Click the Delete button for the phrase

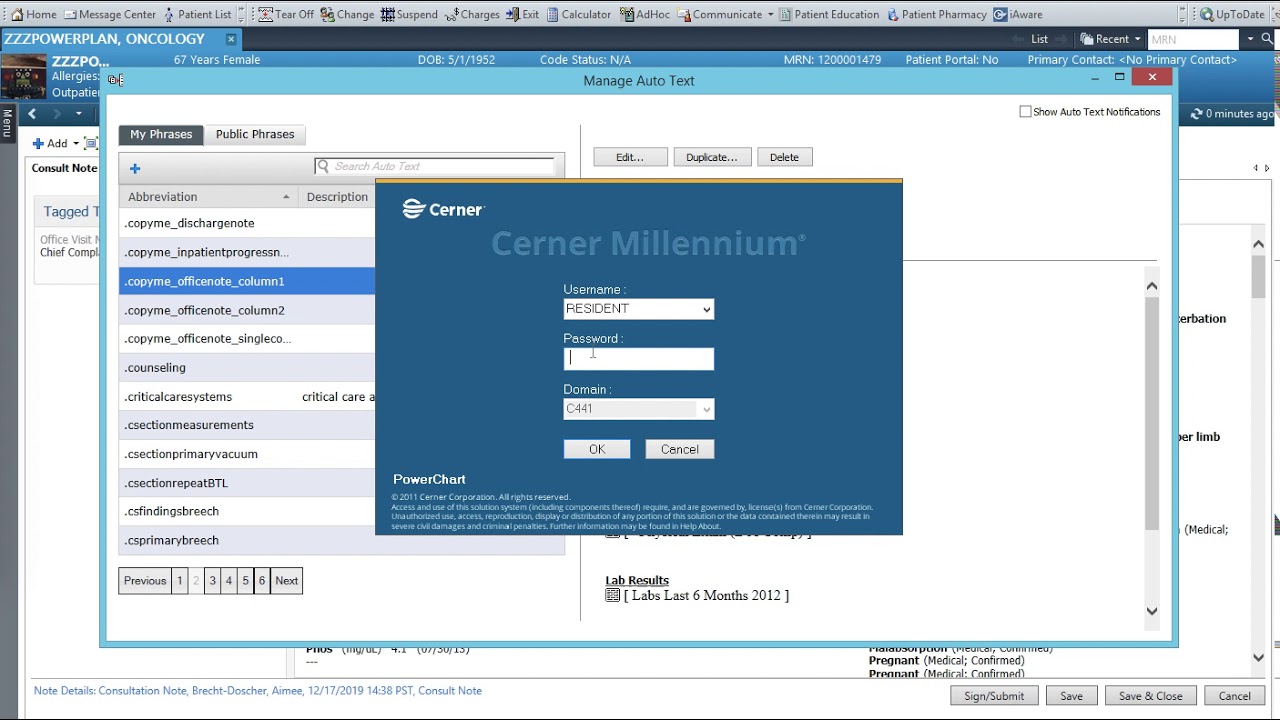click(x=784, y=157)
